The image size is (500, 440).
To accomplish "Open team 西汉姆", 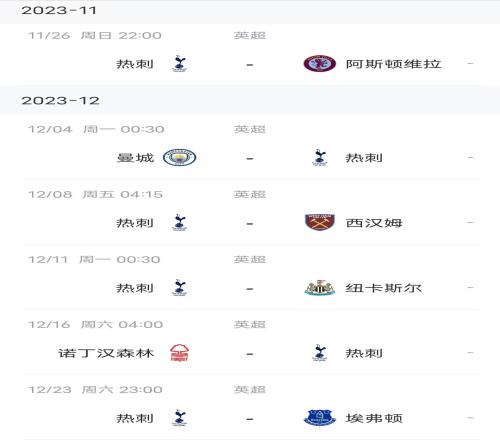I will click(x=374, y=223).
